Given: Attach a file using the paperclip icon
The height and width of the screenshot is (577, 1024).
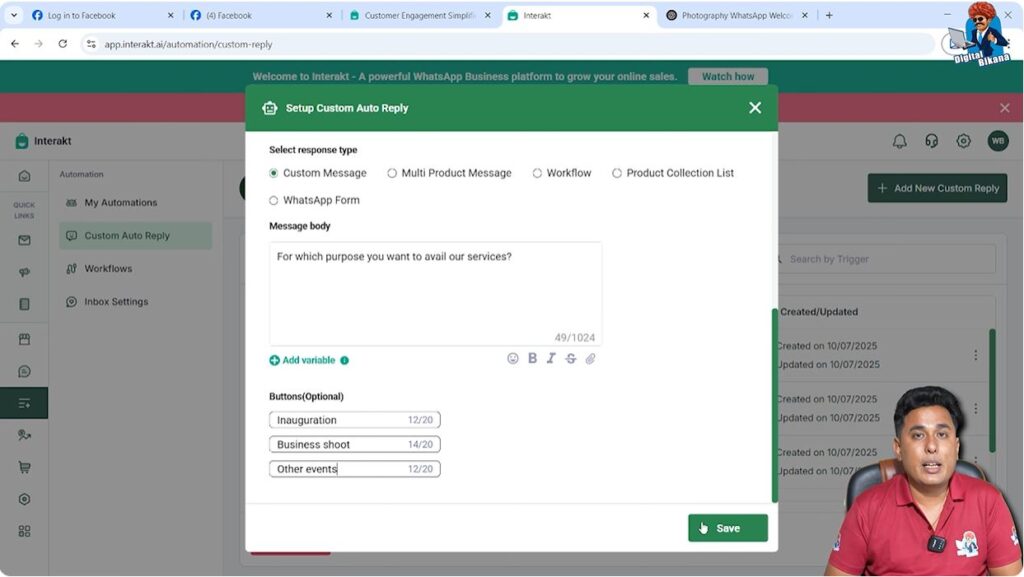Looking at the screenshot, I should pyautogui.click(x=590, y=358).
